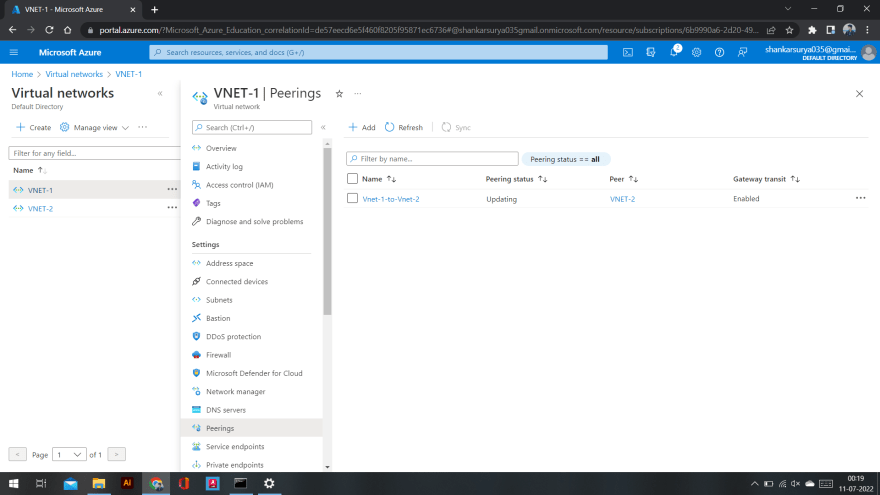880x495 pixels.
Task: Sort by Peer column
Action: coord(624,179)
